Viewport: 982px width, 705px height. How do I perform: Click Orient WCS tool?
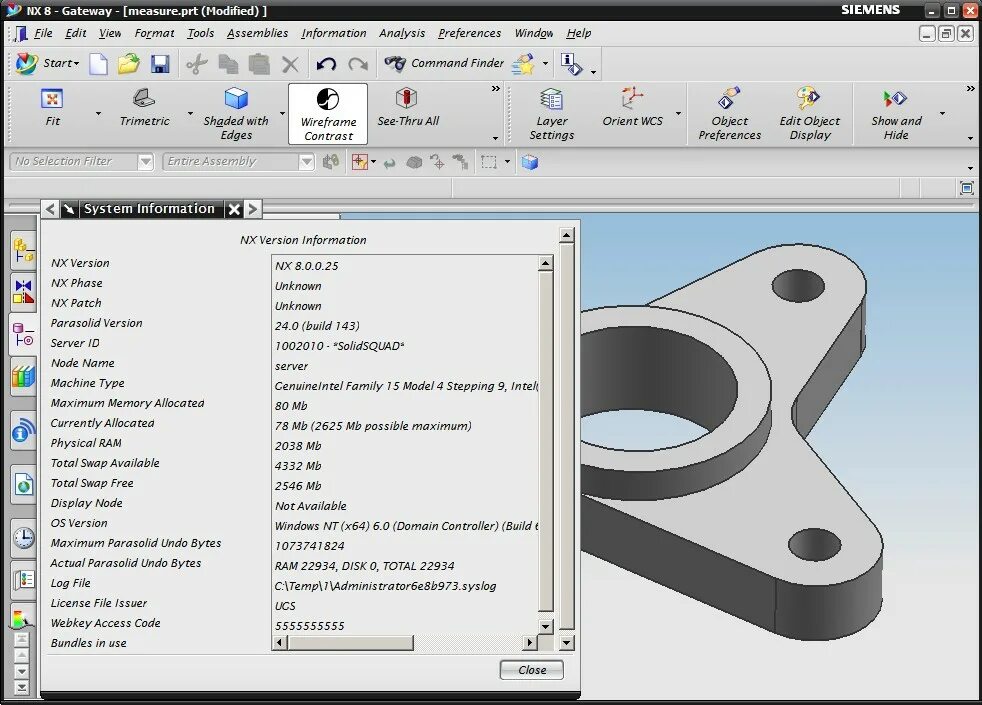[632, 108]
